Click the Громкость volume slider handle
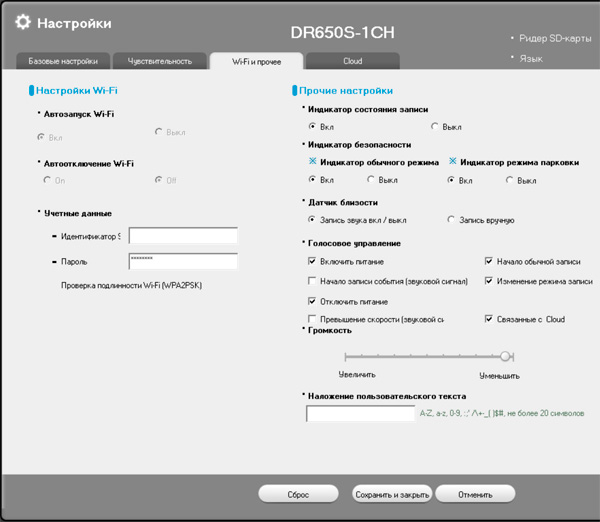The width and height of the screenshot is (600, 522). pos(506,356)
